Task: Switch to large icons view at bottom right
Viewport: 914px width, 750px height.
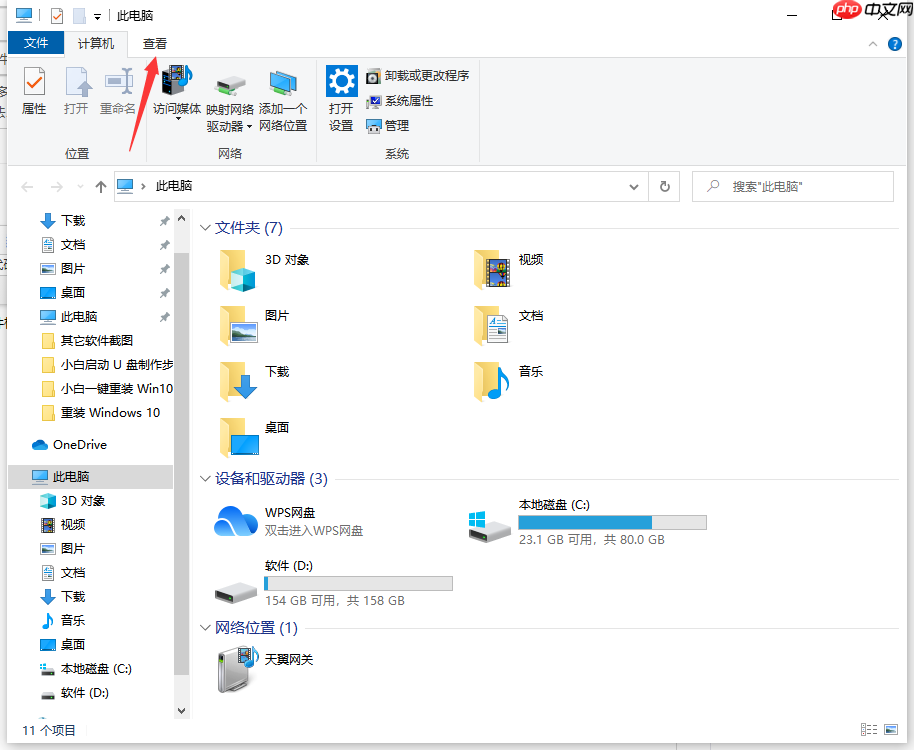Action: pyautogui.click(x=891, y=729)
